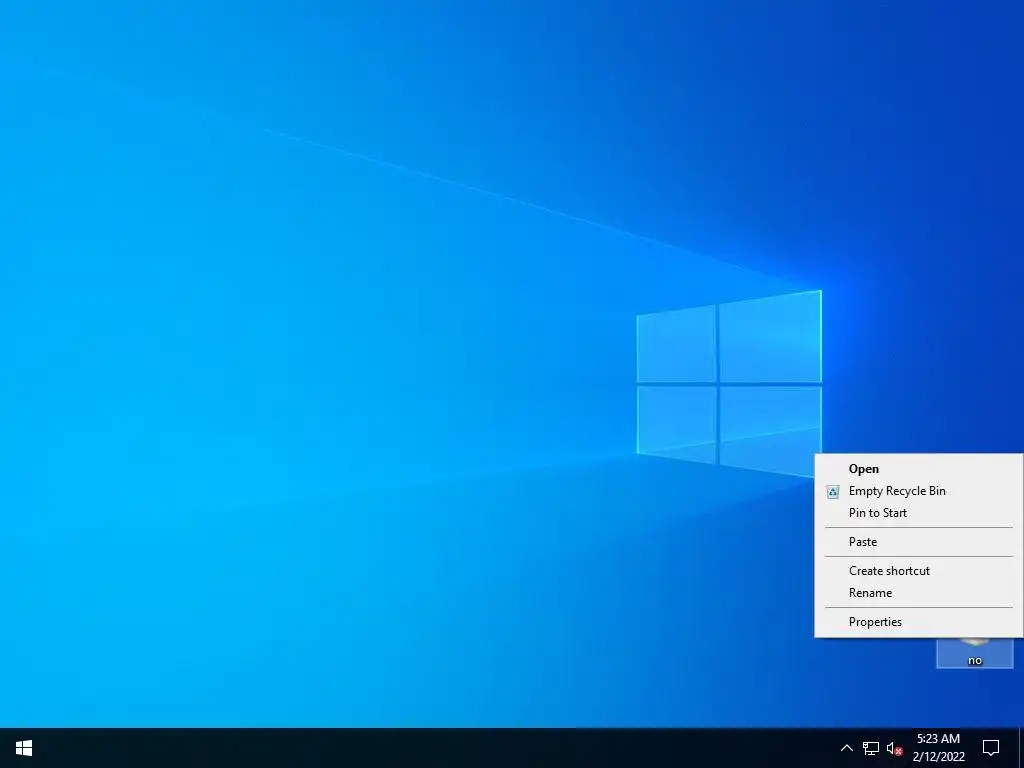Choose Paste from the context menu
This screenshot has width=1024, height=768.
(x=918, y=542)
